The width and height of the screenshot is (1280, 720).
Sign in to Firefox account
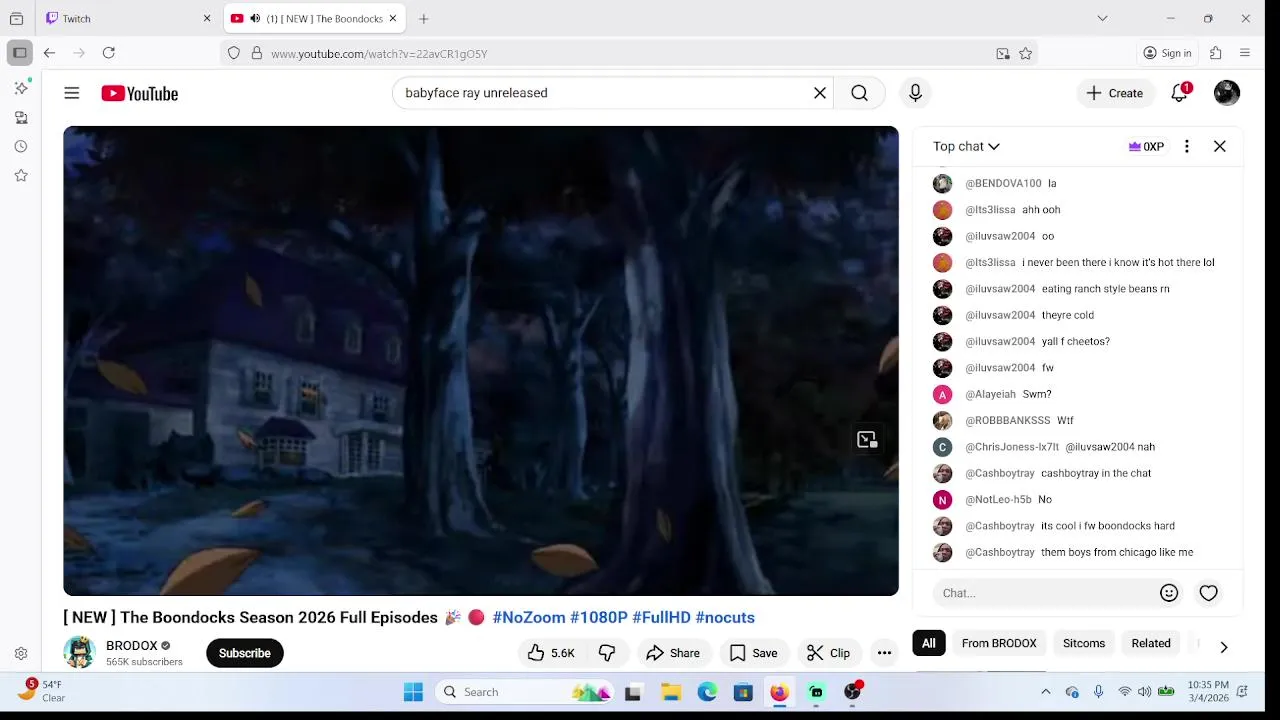(x=1168, y=53)
